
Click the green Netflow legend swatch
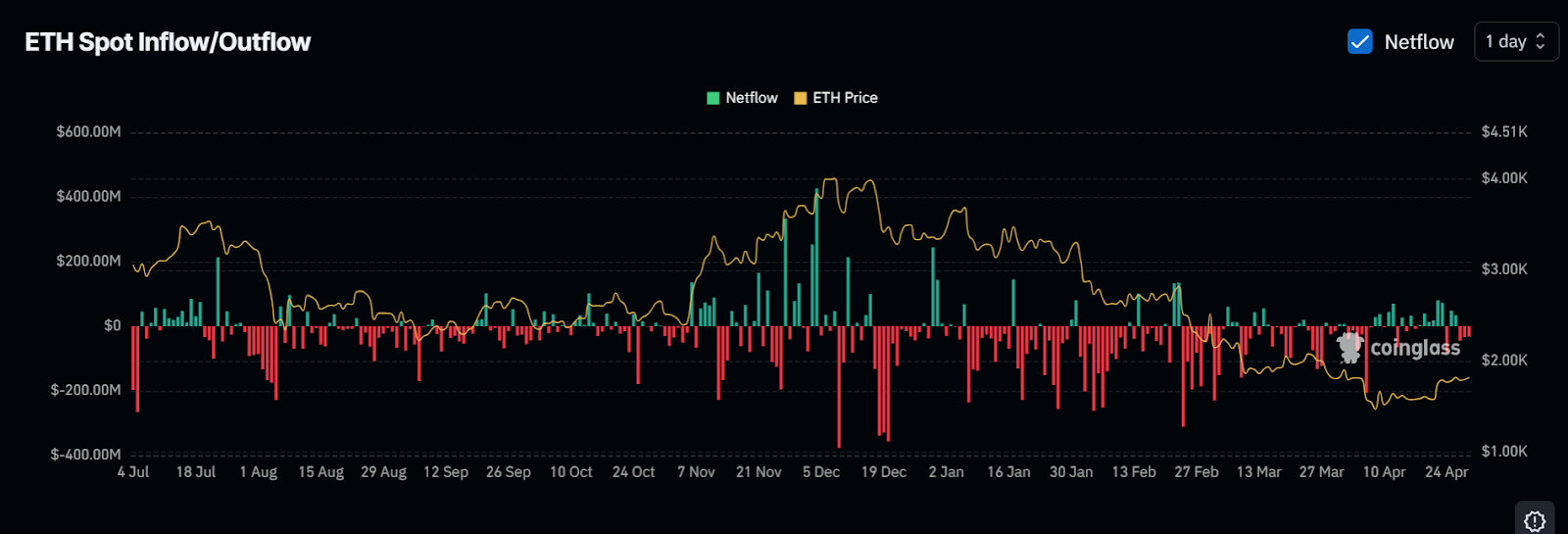click(713, 98)
